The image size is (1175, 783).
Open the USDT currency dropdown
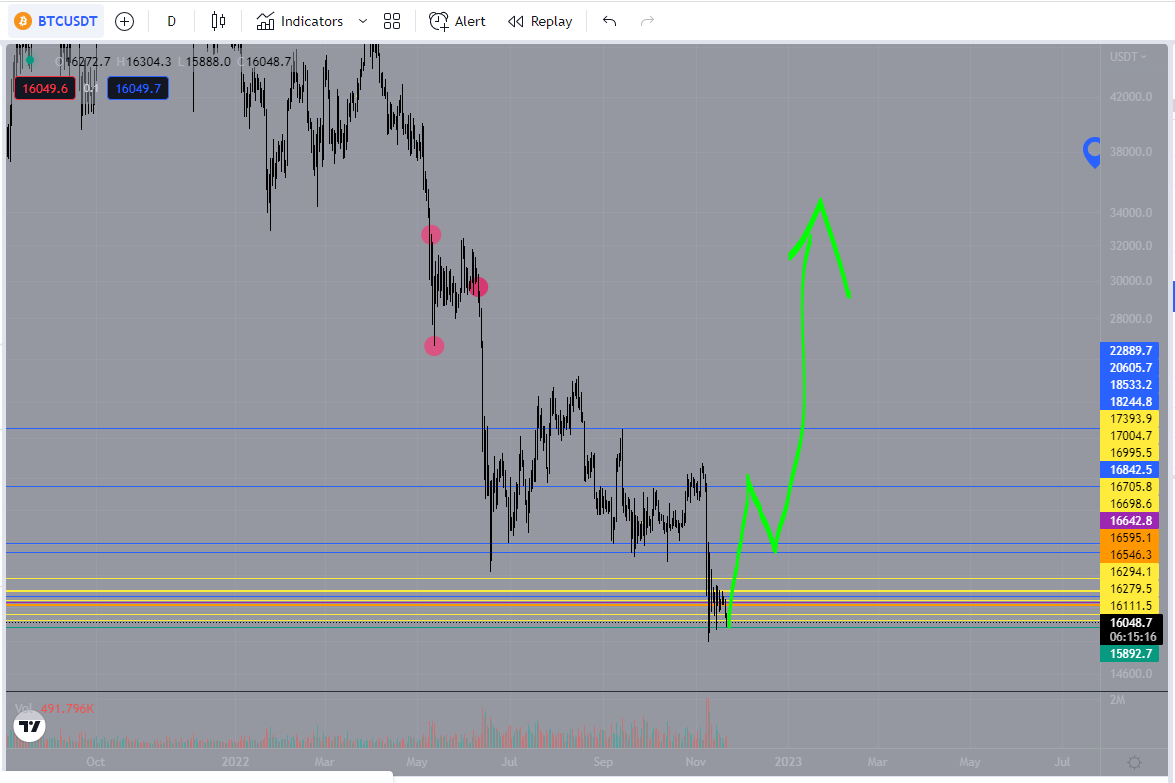pos(1128,57)
